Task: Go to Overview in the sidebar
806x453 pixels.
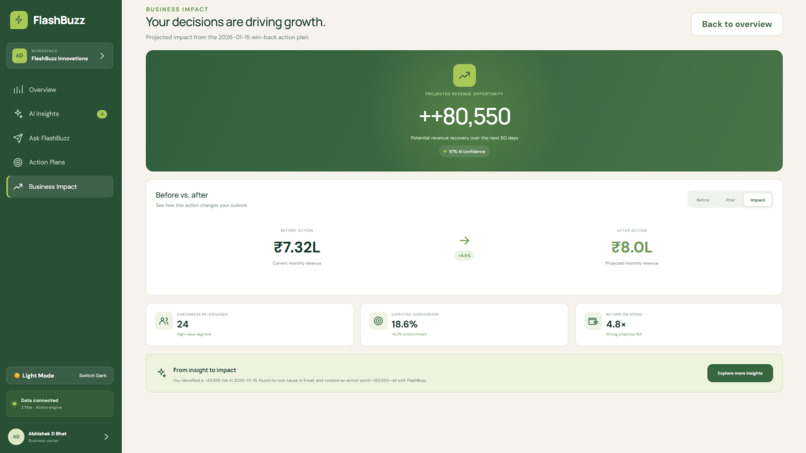Action: 60,89
